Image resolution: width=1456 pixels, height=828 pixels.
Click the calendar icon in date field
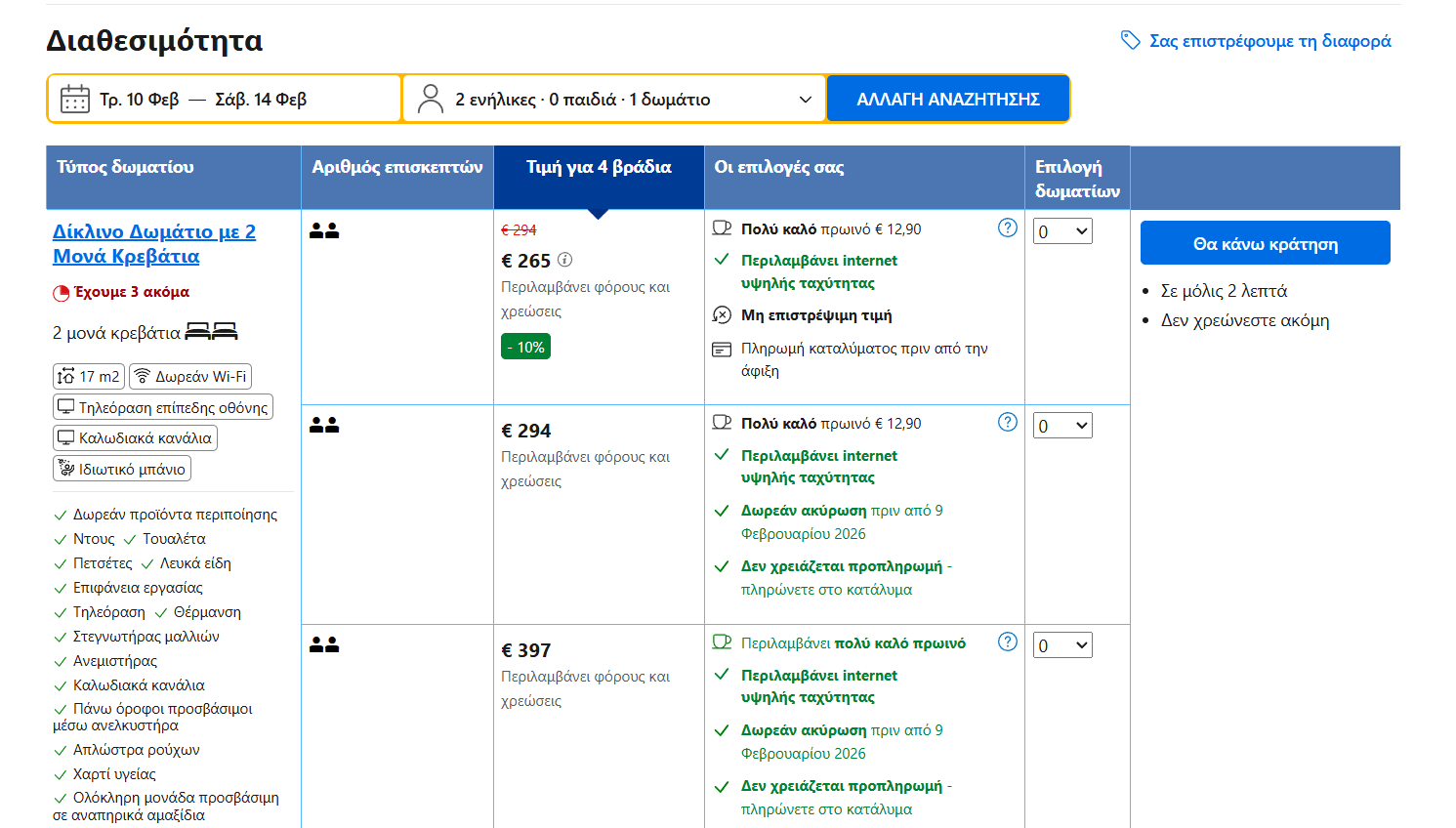click(x=75, y=100)
